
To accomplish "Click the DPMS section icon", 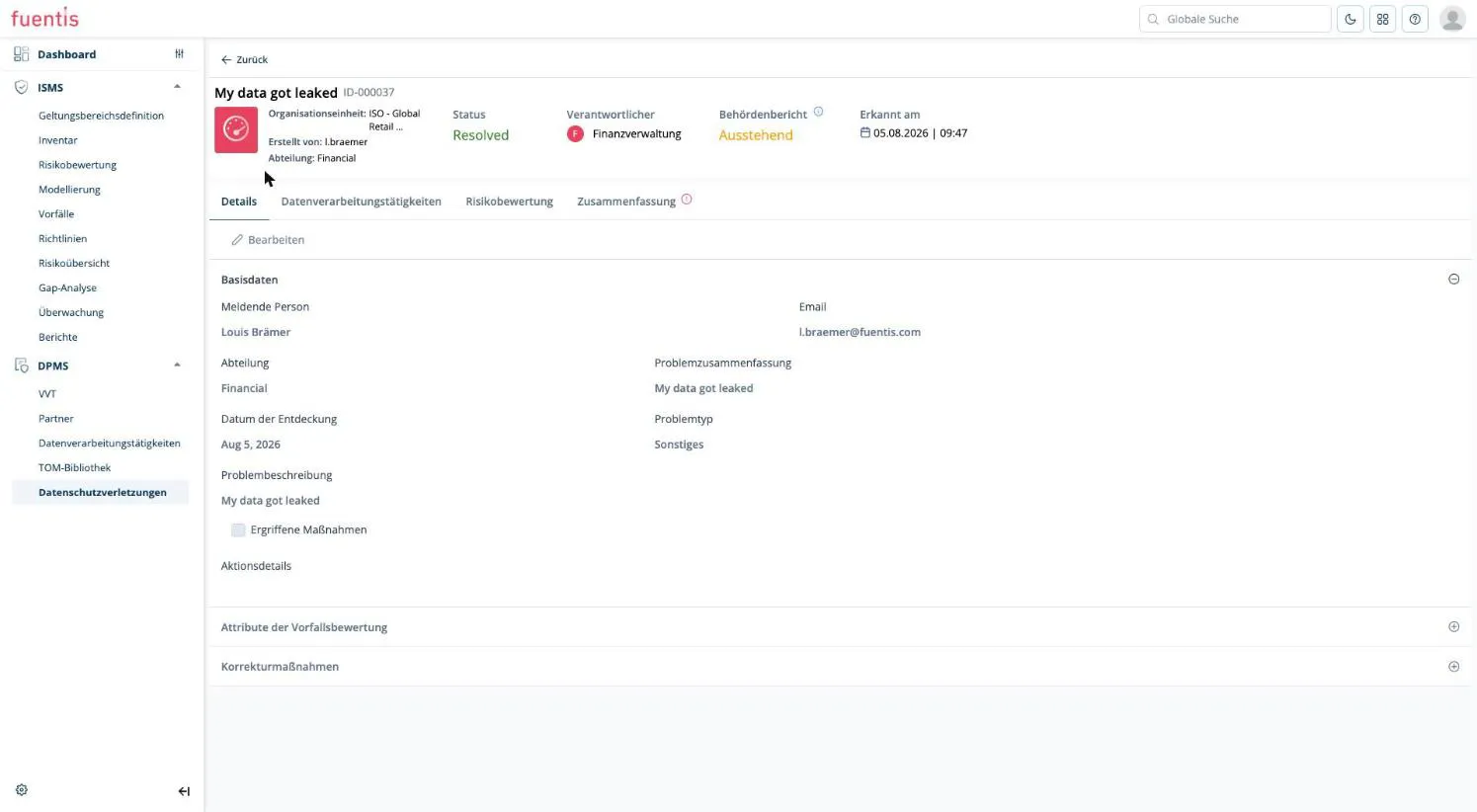I will [22, 365].
